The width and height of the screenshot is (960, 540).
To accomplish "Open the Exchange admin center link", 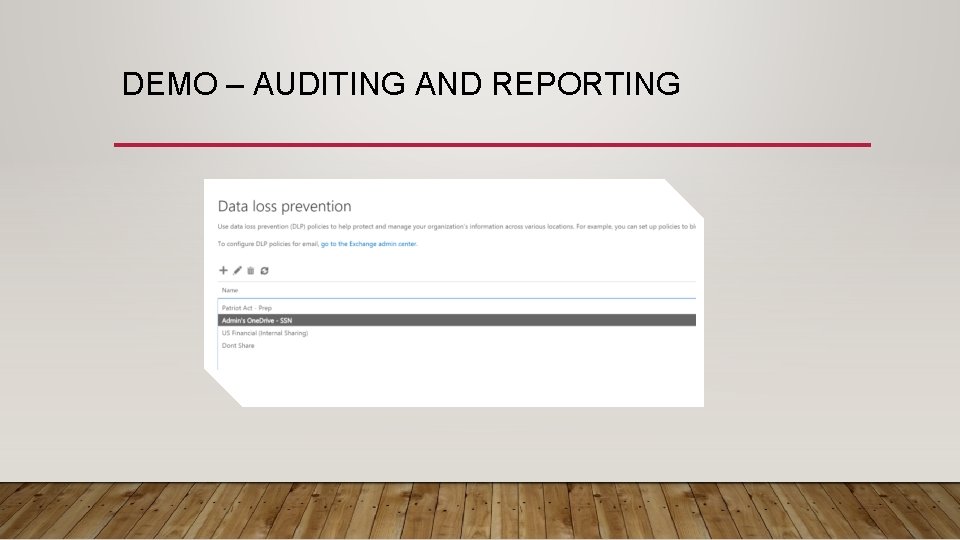I will point(369,244).
